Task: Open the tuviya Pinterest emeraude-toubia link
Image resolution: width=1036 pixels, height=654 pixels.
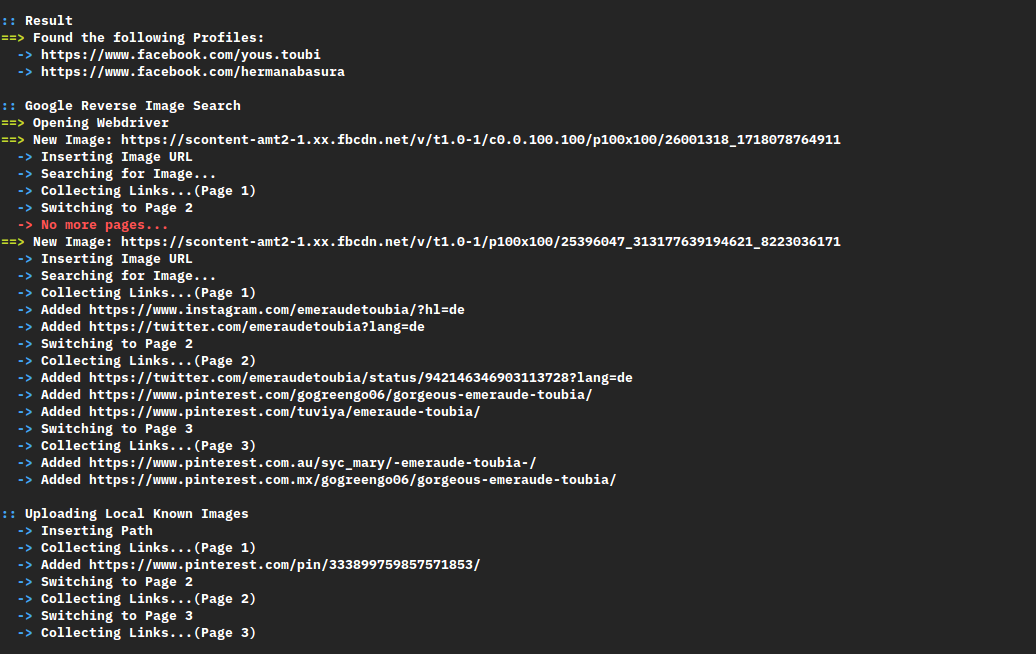Action: coord(284,412)
